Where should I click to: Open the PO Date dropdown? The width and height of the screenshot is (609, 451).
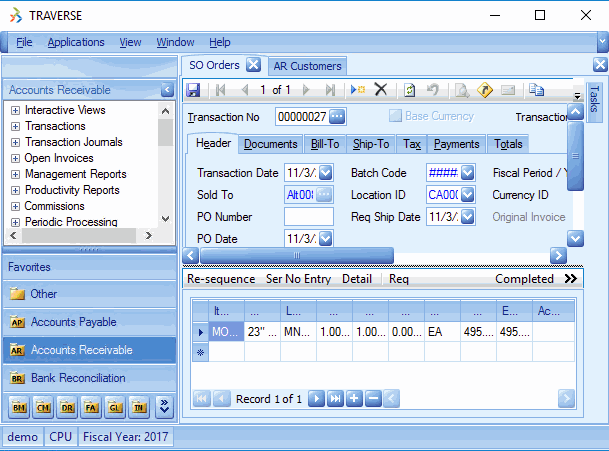point(325,239)
